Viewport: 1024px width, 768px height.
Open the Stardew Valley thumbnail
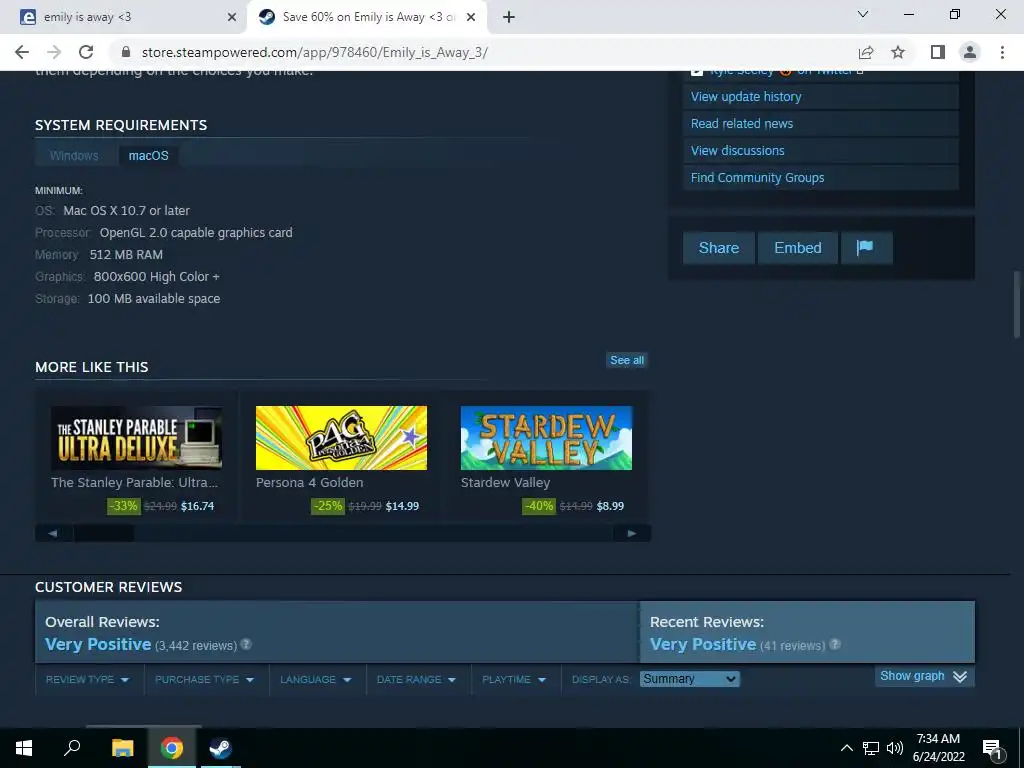pos(547,438)
